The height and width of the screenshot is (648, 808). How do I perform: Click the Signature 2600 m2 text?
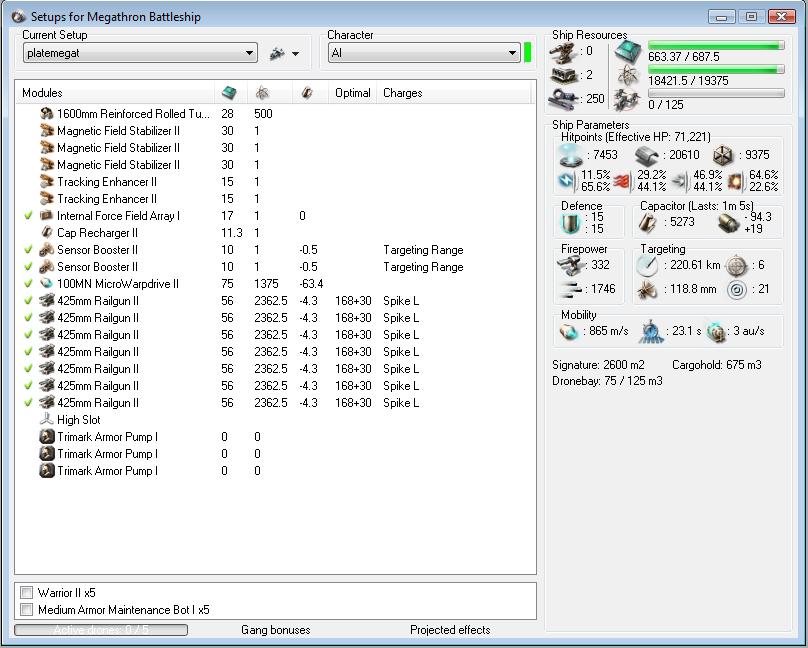[598, 365]
